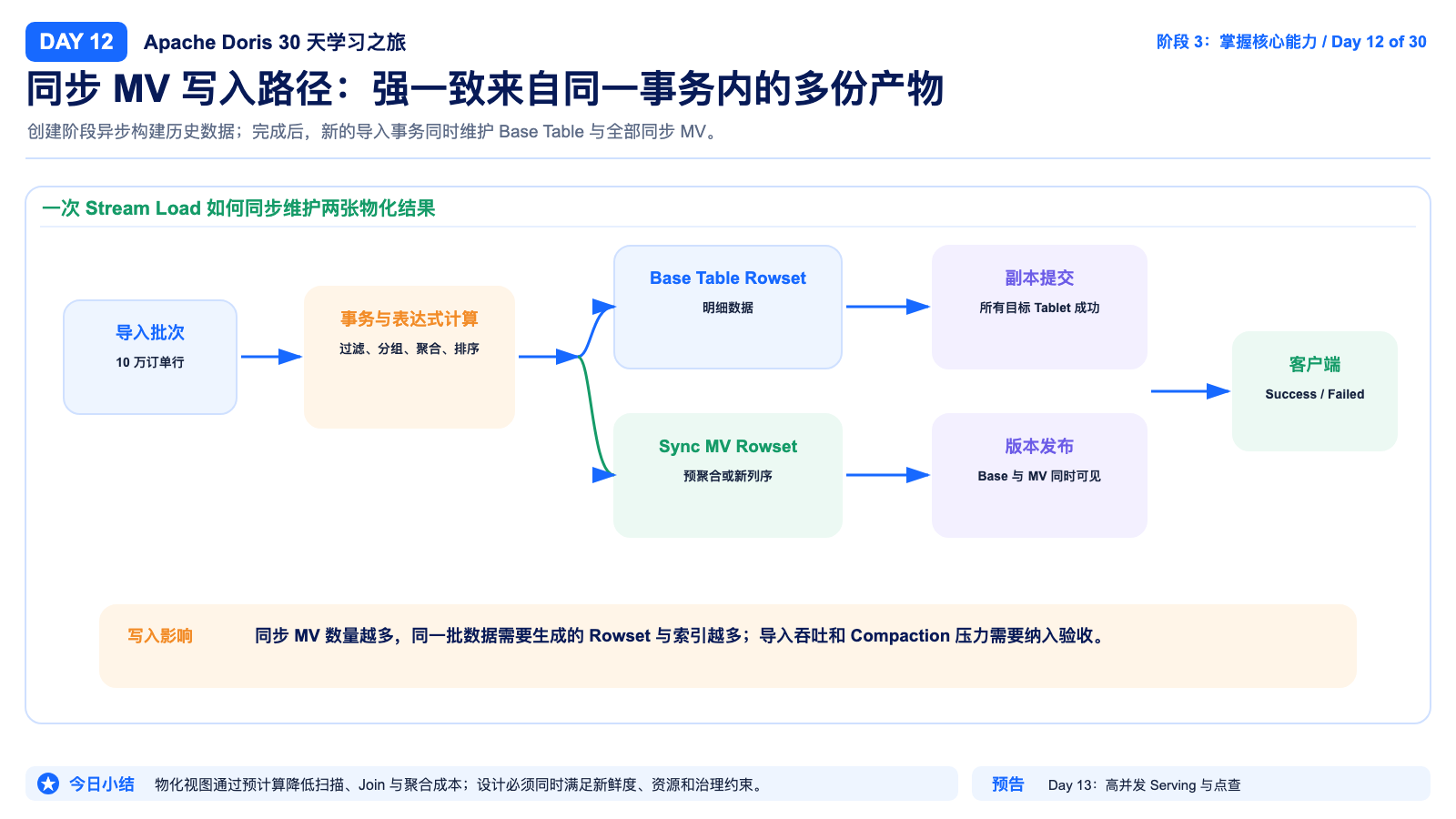This screenshot has height=819, width=1456.
Task: Select the 导入批次 box
Action: pos(150,357)
